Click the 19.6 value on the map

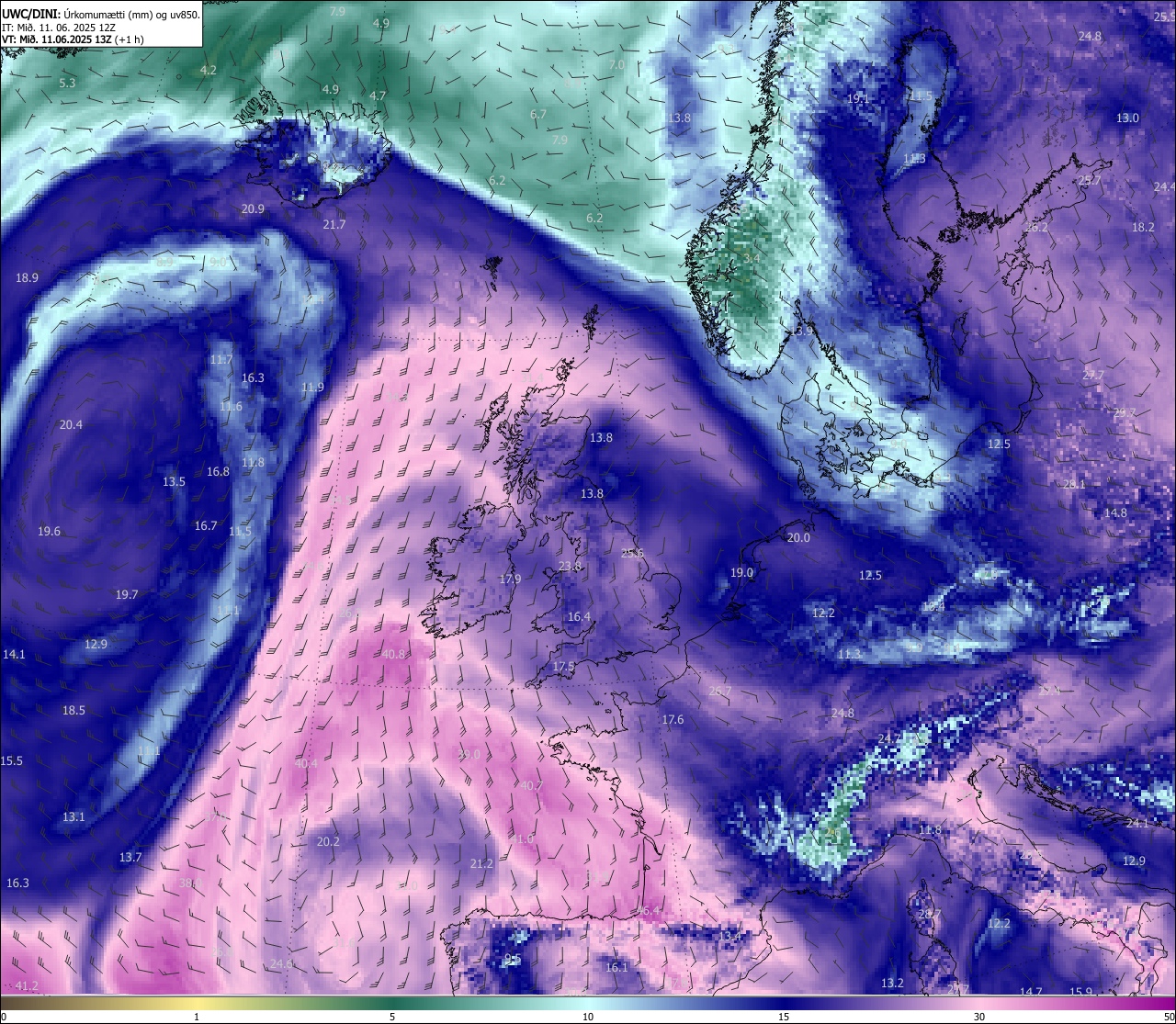point(49,531)
